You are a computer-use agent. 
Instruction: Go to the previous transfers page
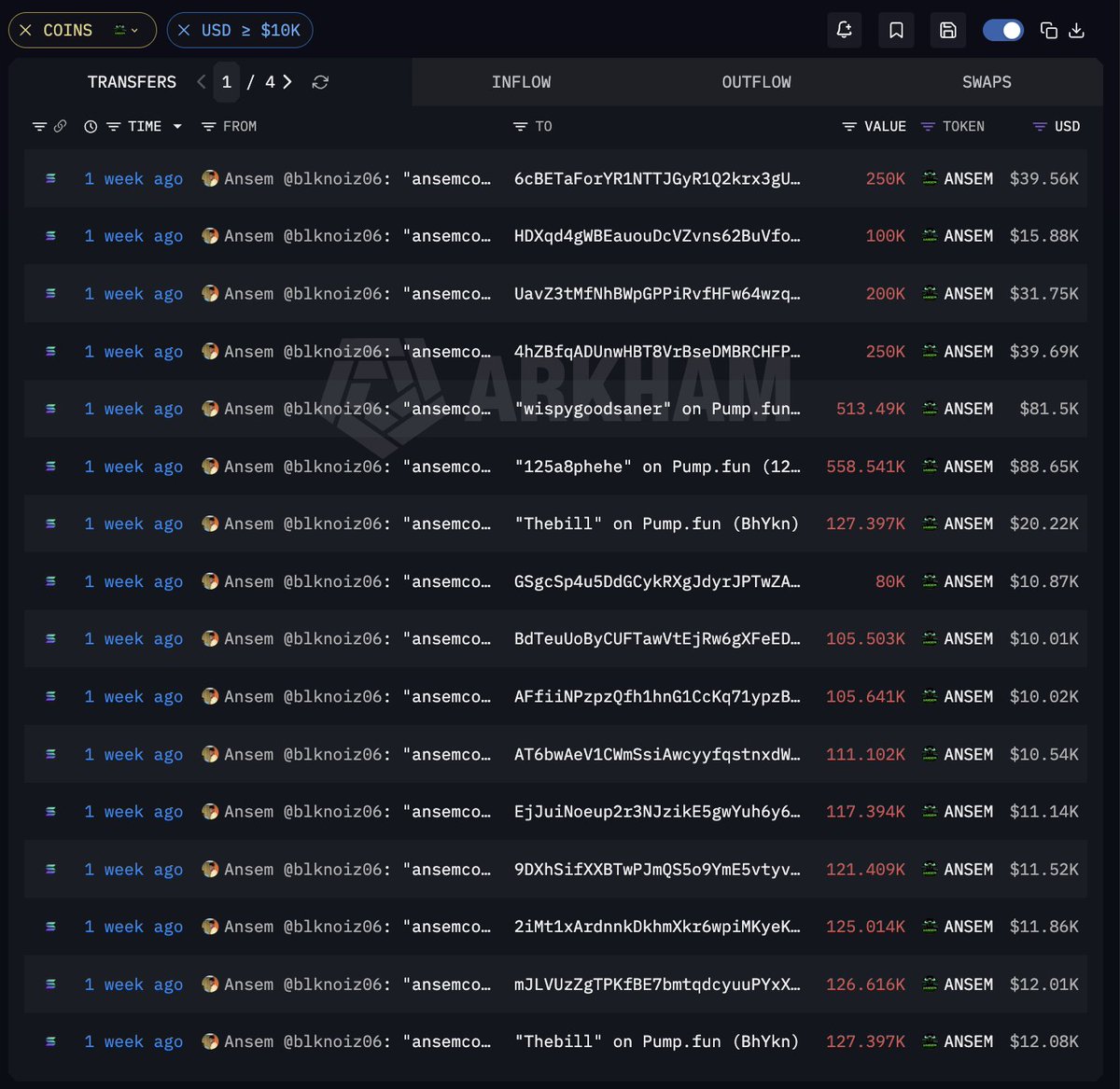tap(202, 82)
